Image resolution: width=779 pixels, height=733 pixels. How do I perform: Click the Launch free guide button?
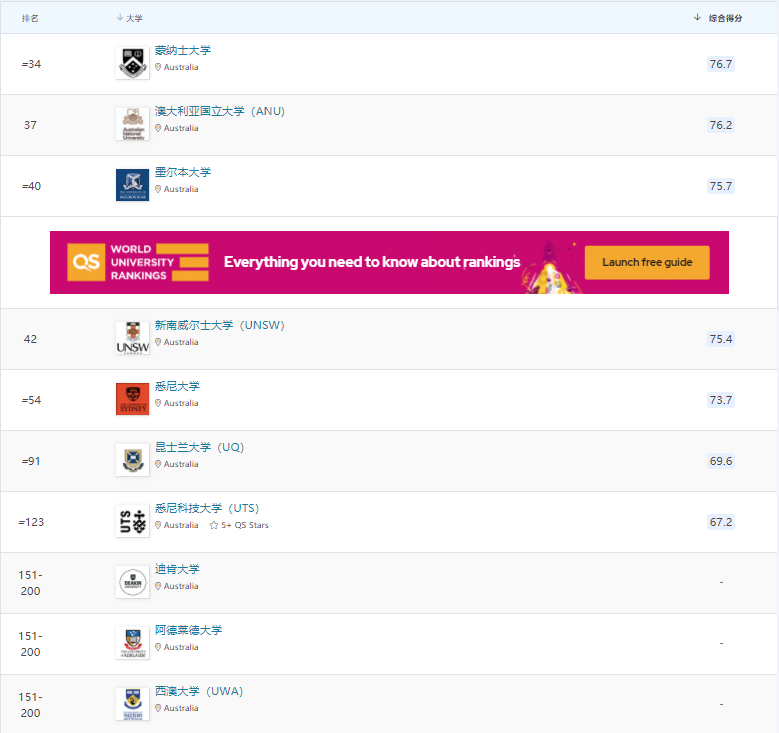pos(647,262)
